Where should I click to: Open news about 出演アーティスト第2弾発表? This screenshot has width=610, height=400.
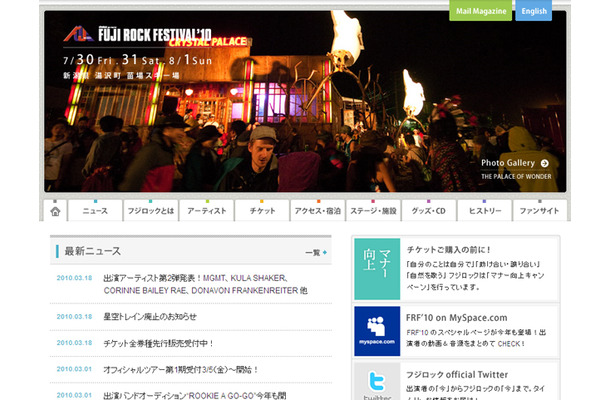point(205,284)
